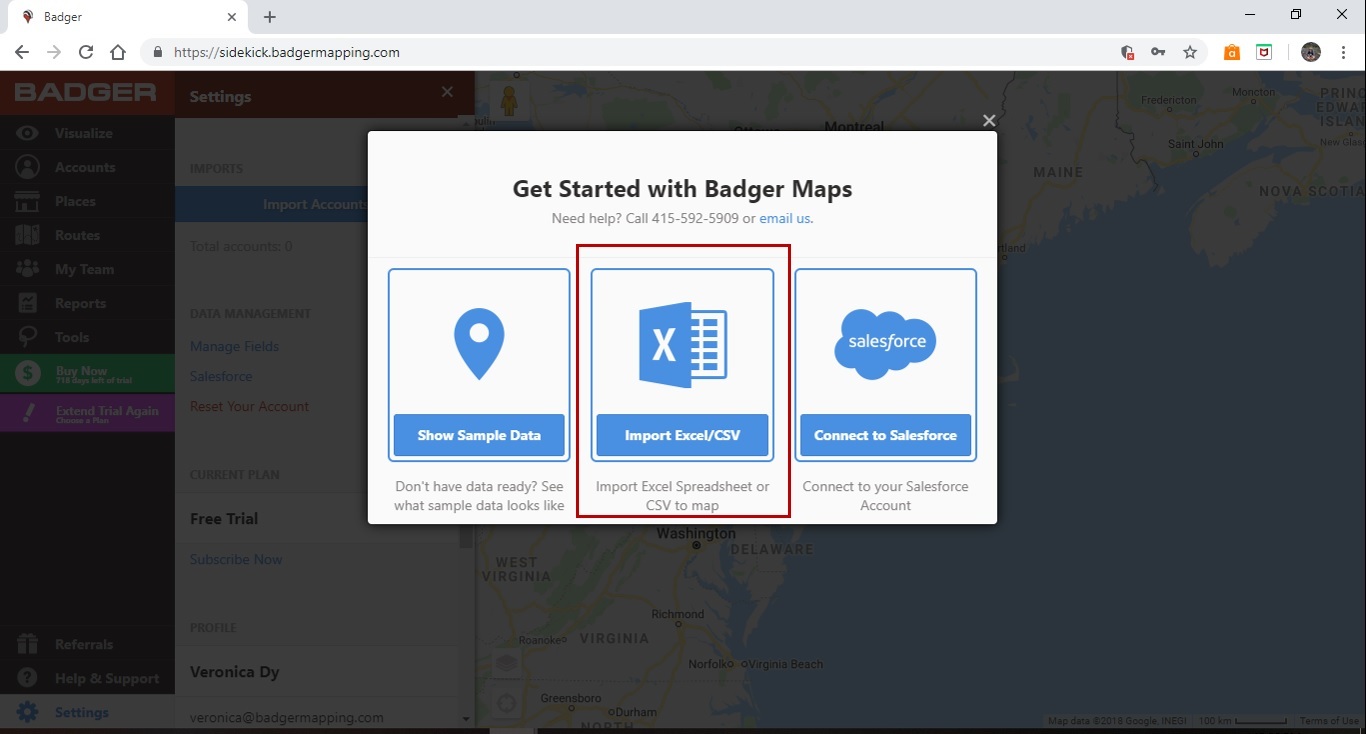
Task: Click the orange extension icon
Action: tap(1232, 52)
